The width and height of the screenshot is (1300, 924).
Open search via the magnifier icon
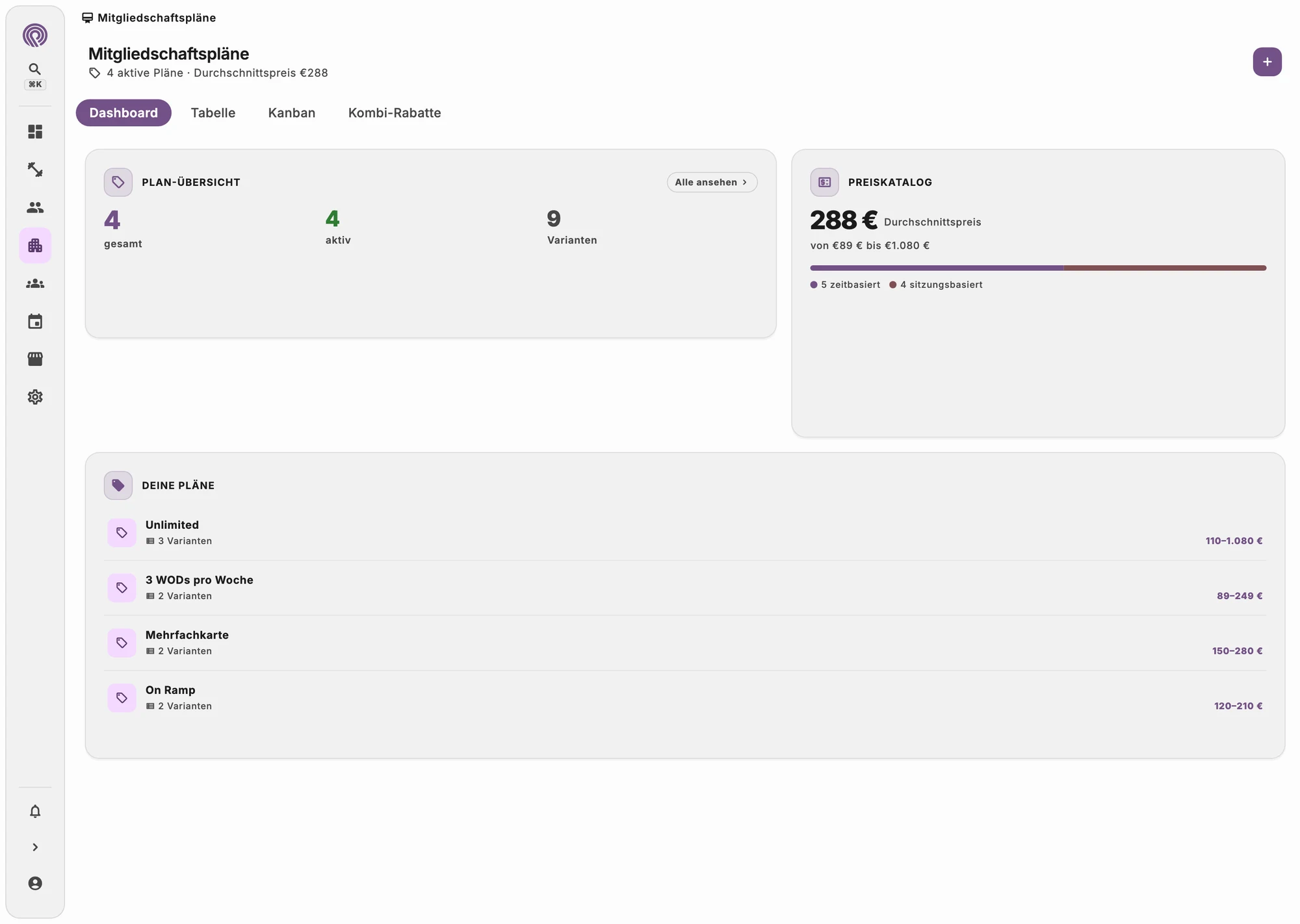[x=35, y=69]
